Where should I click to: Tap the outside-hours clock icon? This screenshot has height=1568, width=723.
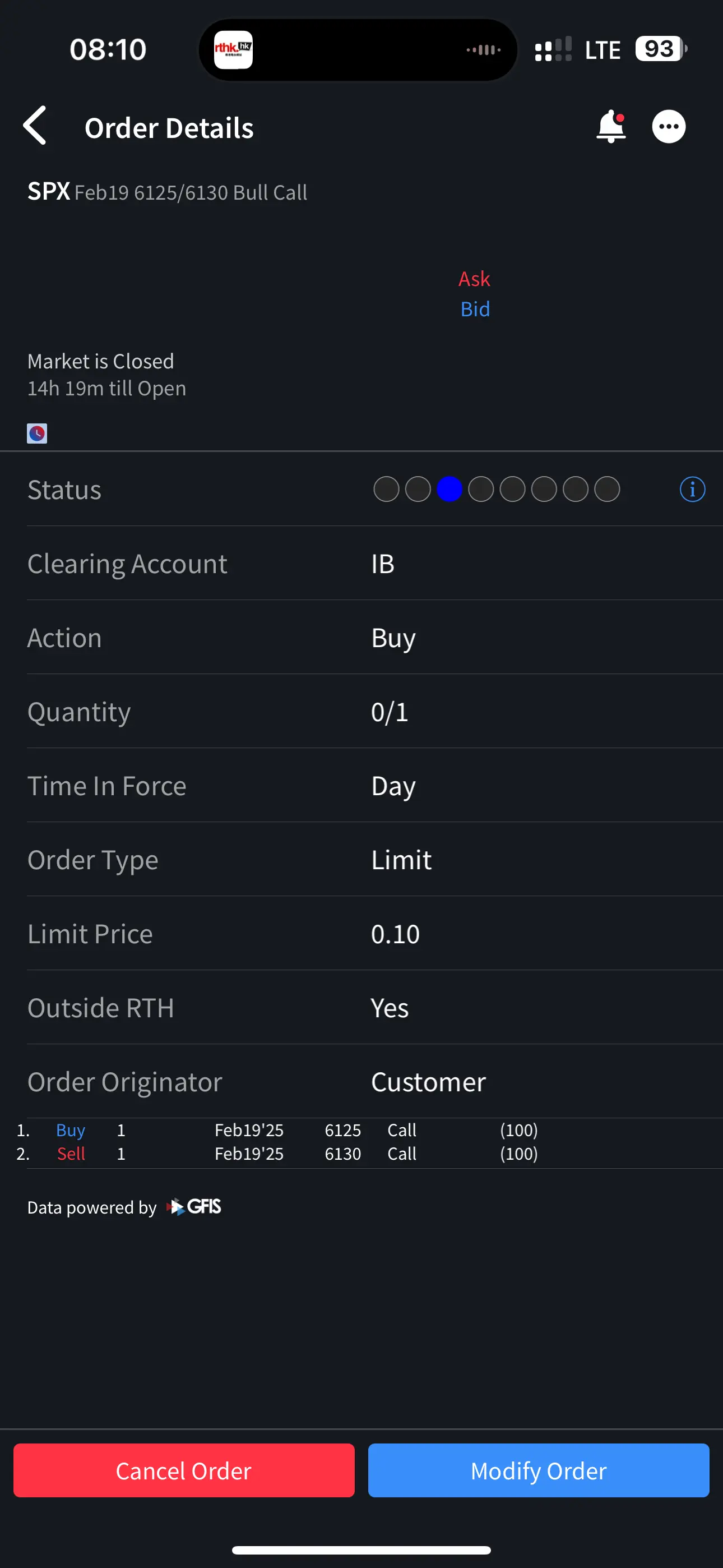[x=37, y=433]
